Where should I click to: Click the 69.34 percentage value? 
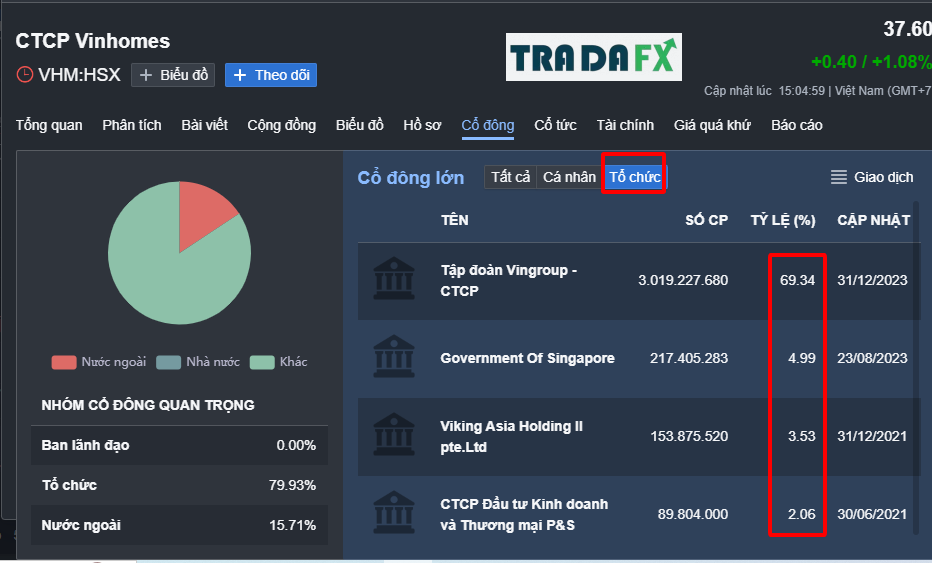(x=798, y=281)
